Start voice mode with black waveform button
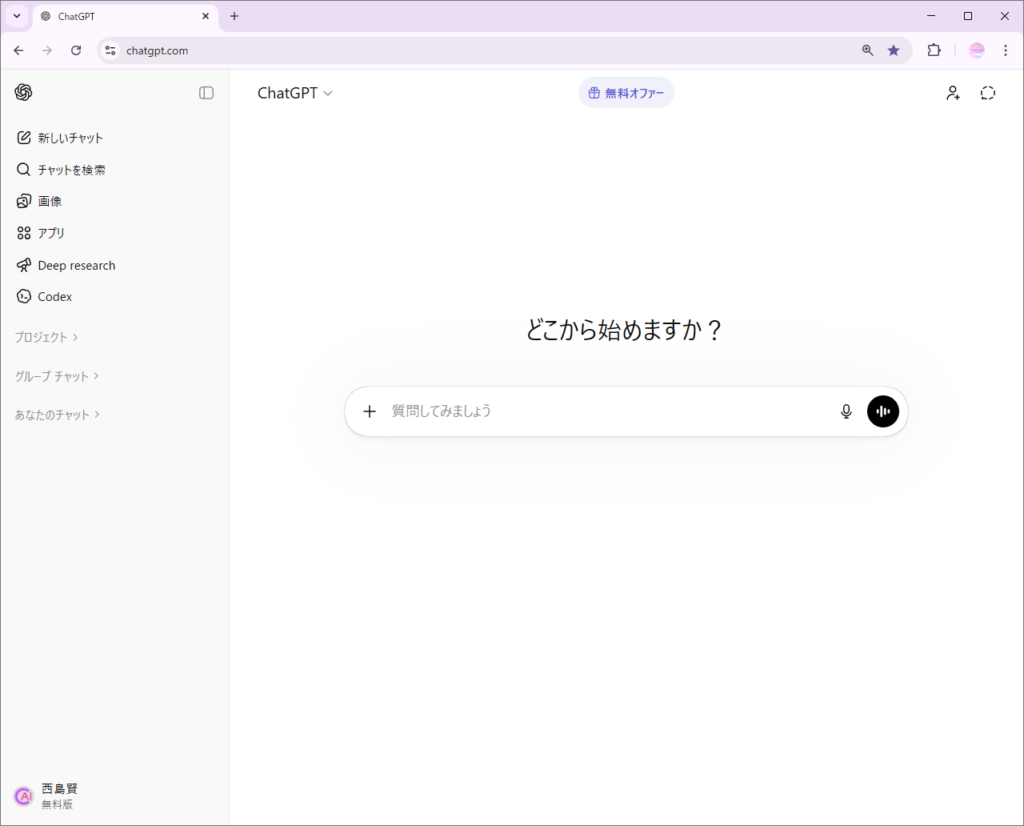This screenshot has height=826, width=1024. pyautogui.click(x=883, y=411)
